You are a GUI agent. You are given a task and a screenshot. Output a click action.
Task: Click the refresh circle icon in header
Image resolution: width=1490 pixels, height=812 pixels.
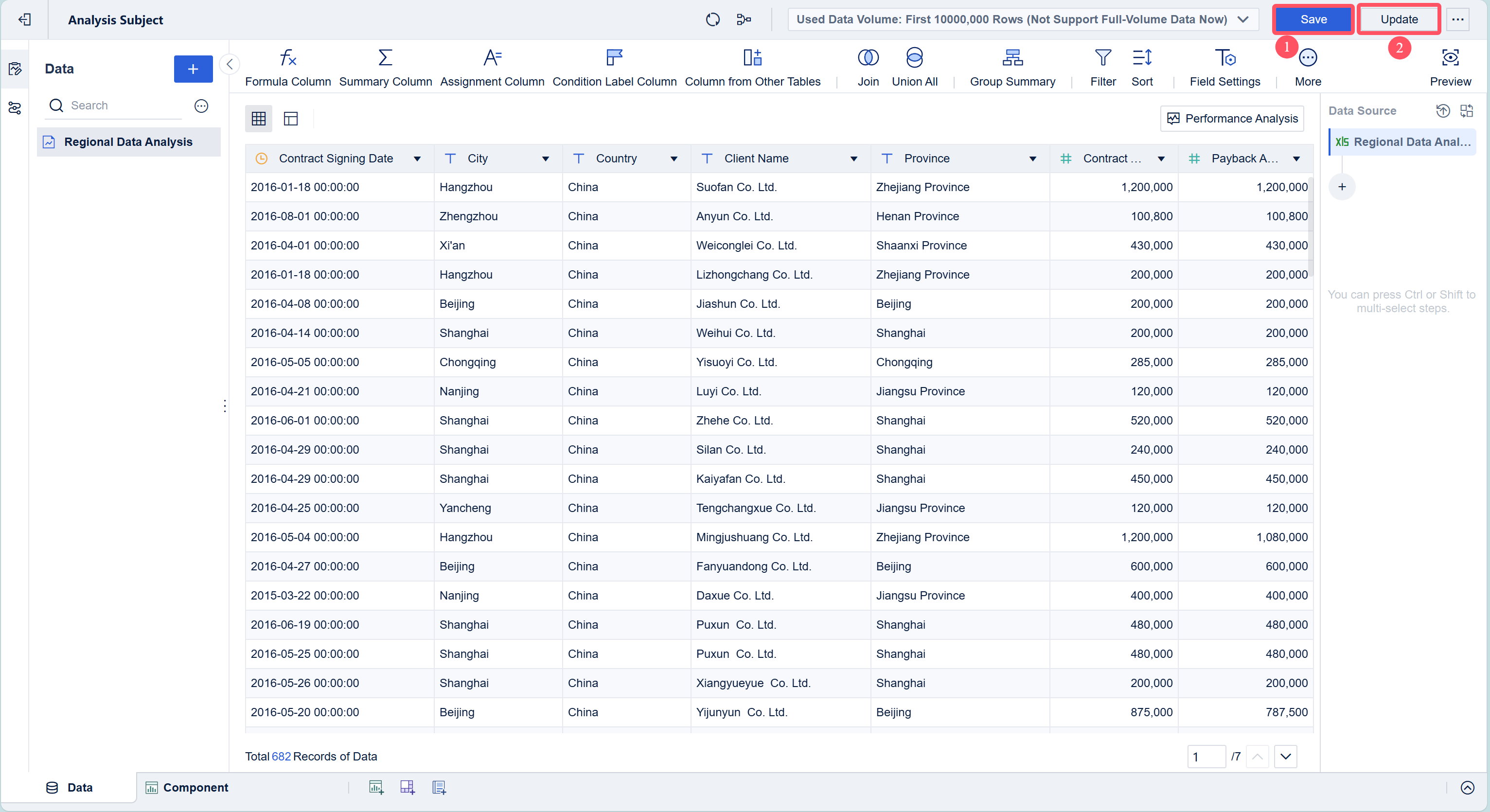[712, 19]
